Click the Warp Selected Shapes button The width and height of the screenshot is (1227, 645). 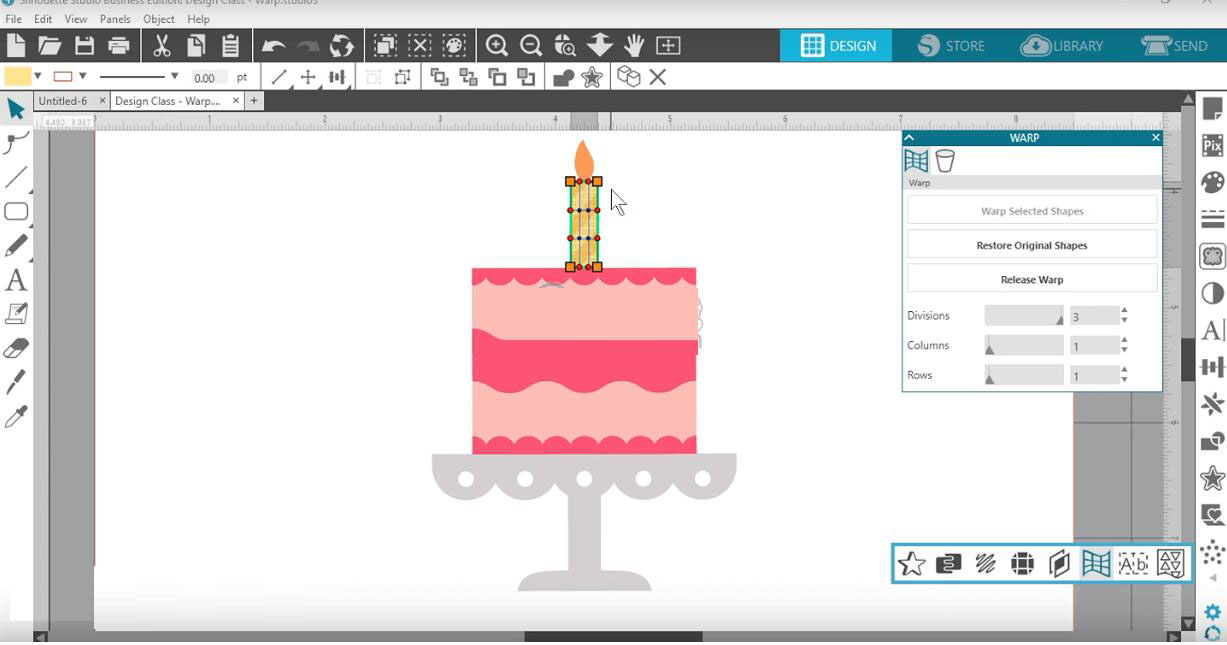(1032, 211)
